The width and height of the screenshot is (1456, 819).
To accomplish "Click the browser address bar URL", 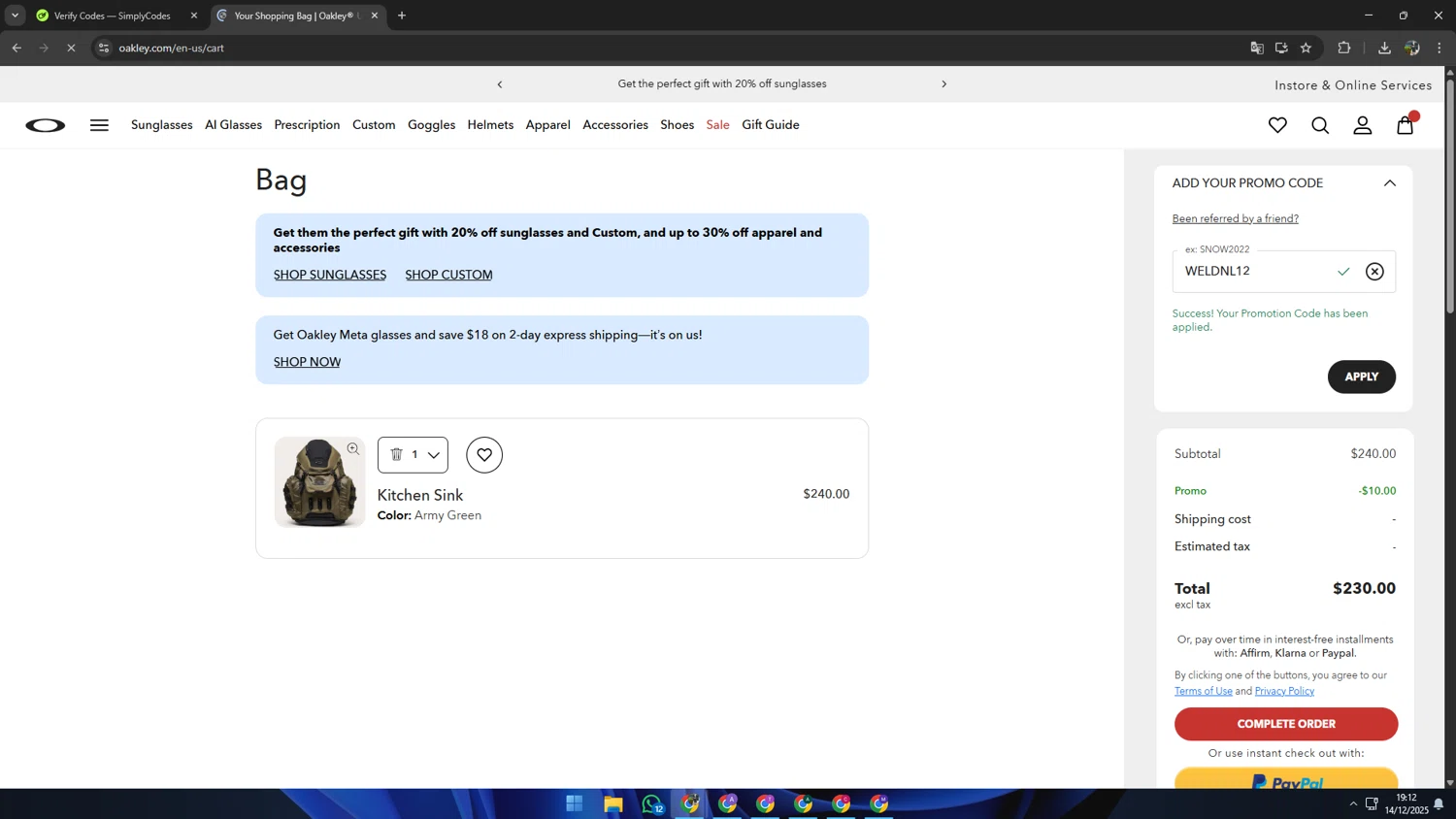I will tap(172, 48).
